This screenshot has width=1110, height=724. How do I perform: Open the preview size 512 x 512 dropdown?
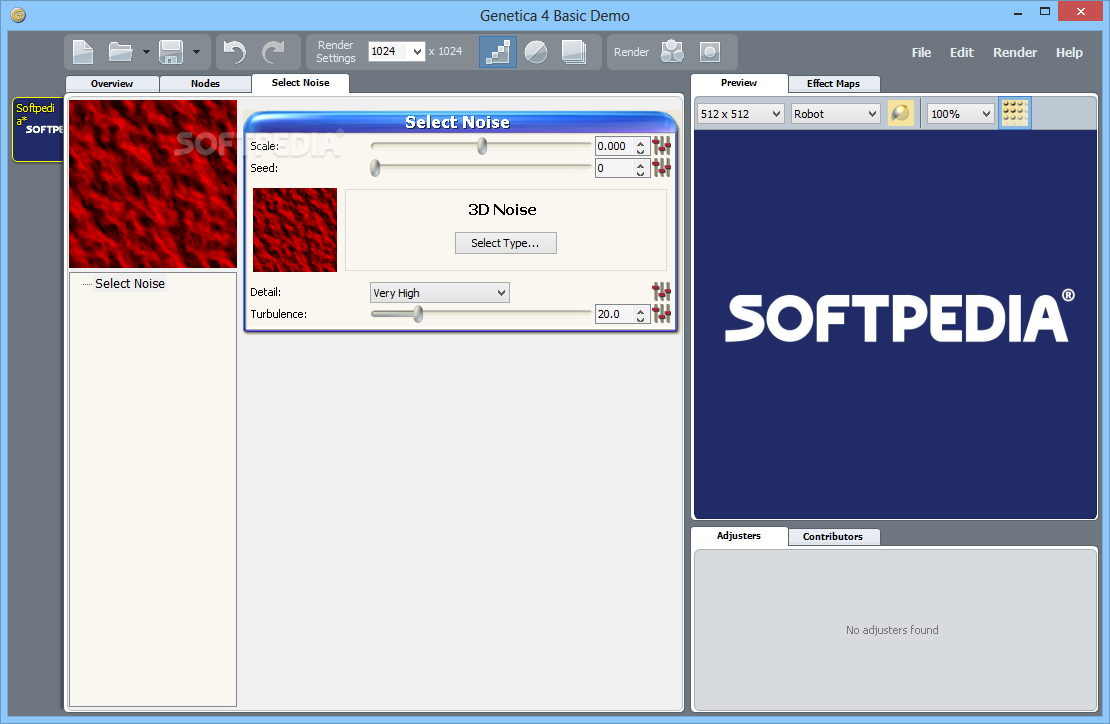[x=740, y=113]
